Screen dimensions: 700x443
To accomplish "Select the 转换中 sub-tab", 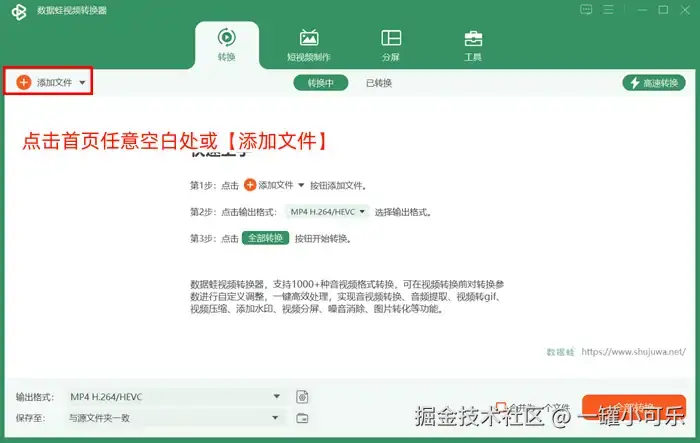I will [x=321, y=83].
